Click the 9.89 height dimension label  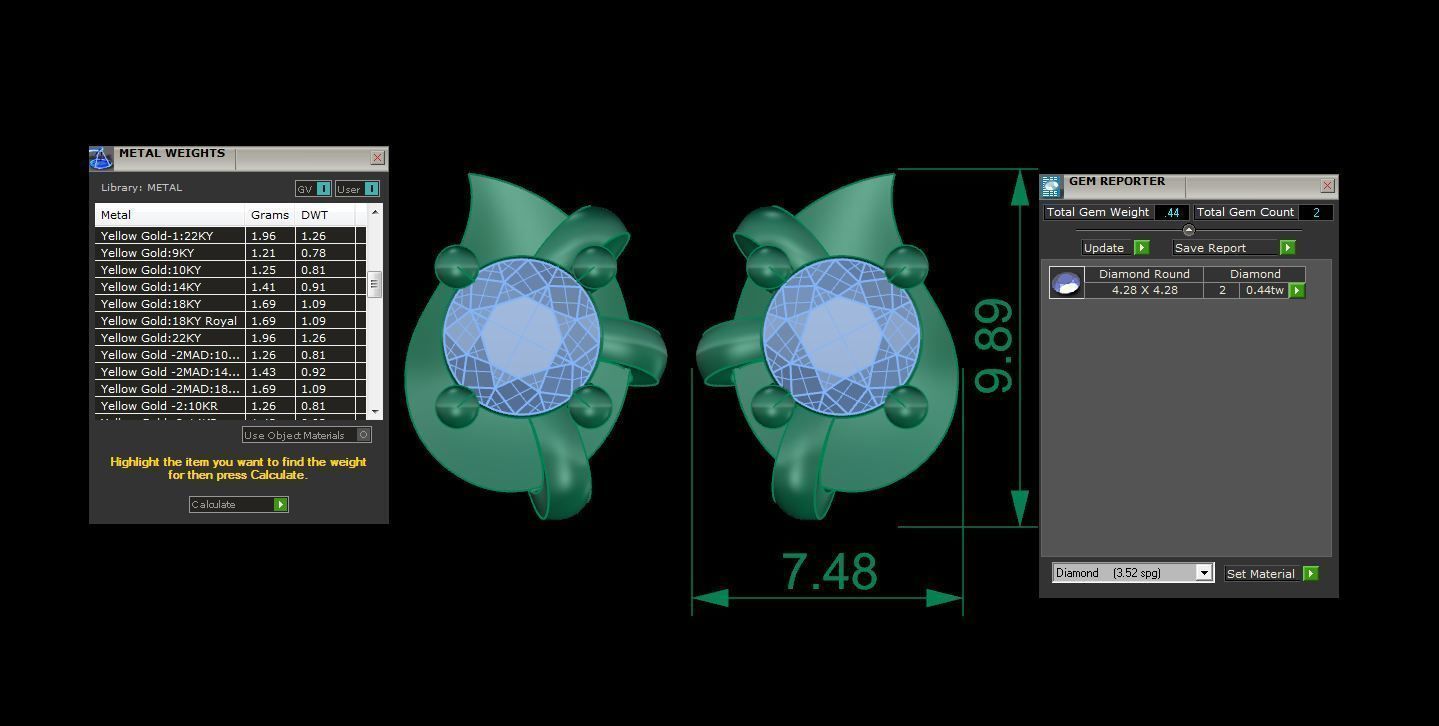point(993,346)
